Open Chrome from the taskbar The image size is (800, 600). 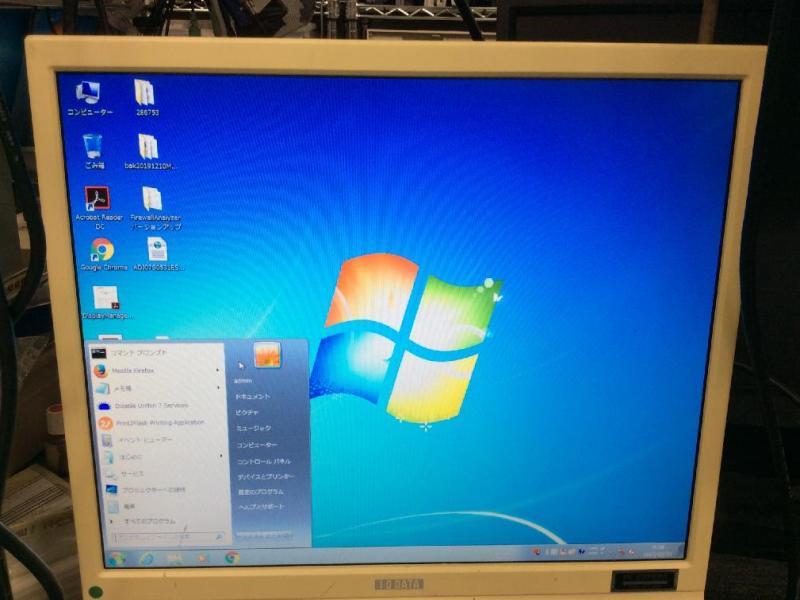[232, 558]
